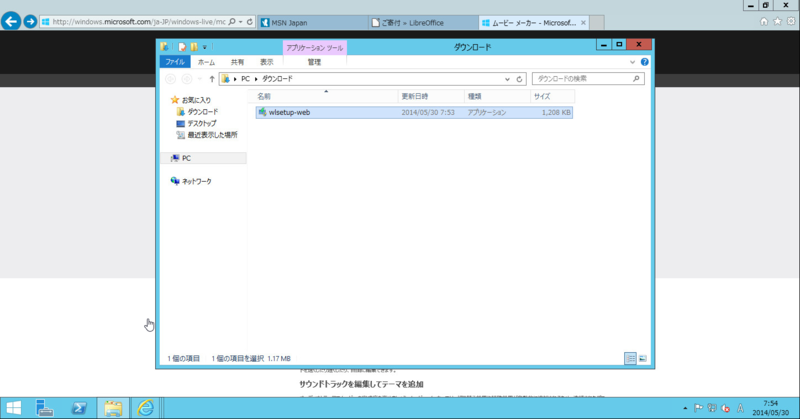Image resolution: width=800 pixels, height=419 pixels.
Task: Open the address bar history dropdown
Action: pyautogui.click(x=507, y=79)
